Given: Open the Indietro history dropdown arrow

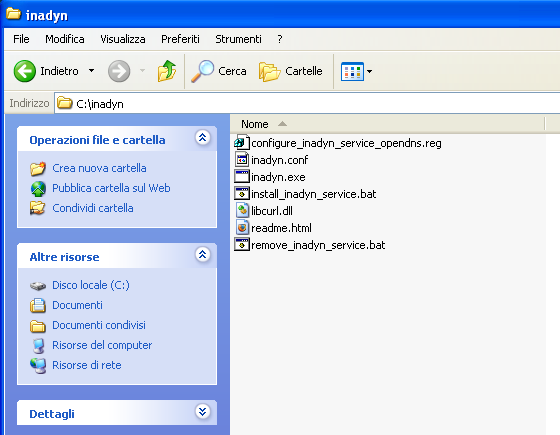Looking at the screenshot, I should pyautogui.click(x=91, y=71).
